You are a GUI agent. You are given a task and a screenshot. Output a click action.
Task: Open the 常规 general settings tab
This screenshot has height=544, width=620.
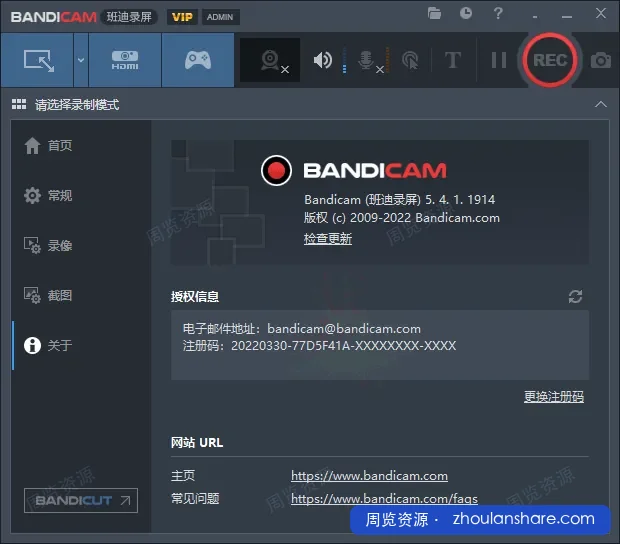point(48,195)
